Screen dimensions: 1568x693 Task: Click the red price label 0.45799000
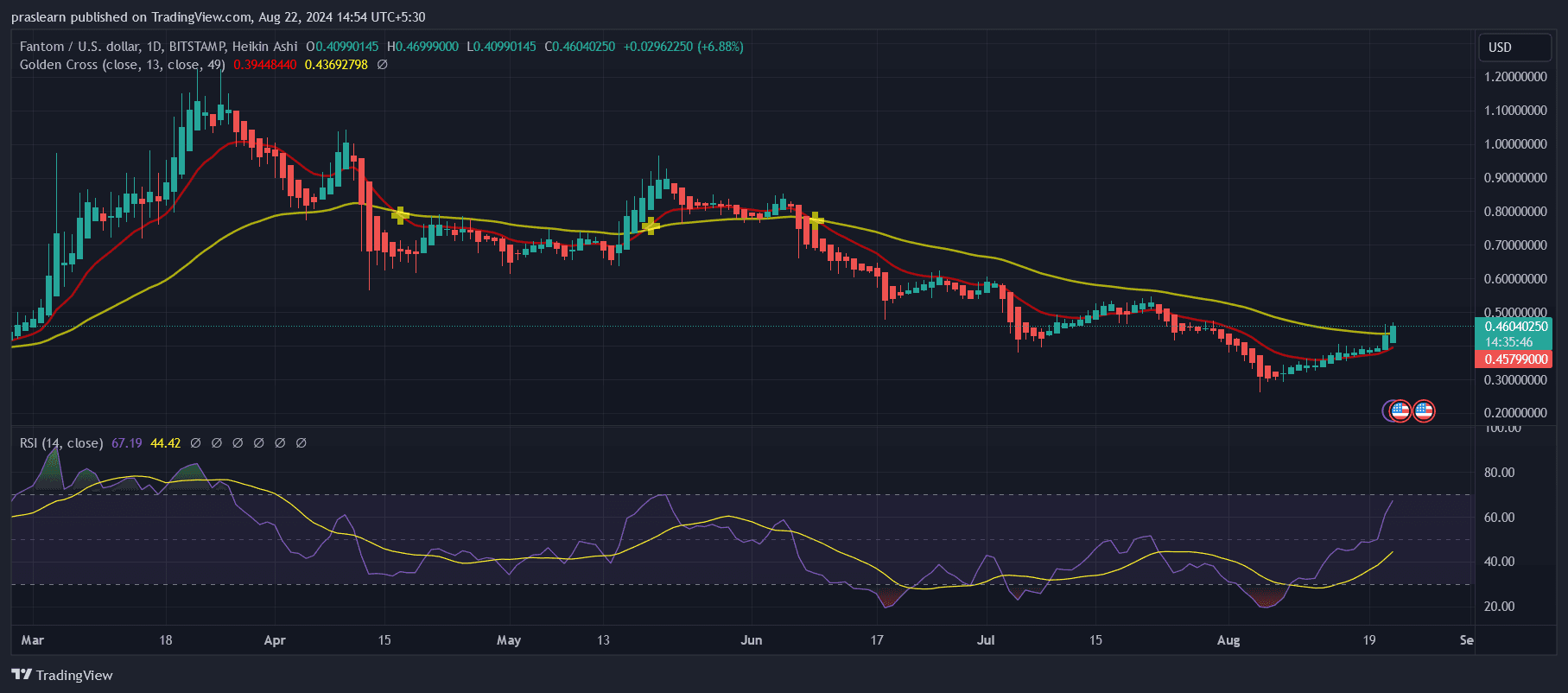[1515, 359]
